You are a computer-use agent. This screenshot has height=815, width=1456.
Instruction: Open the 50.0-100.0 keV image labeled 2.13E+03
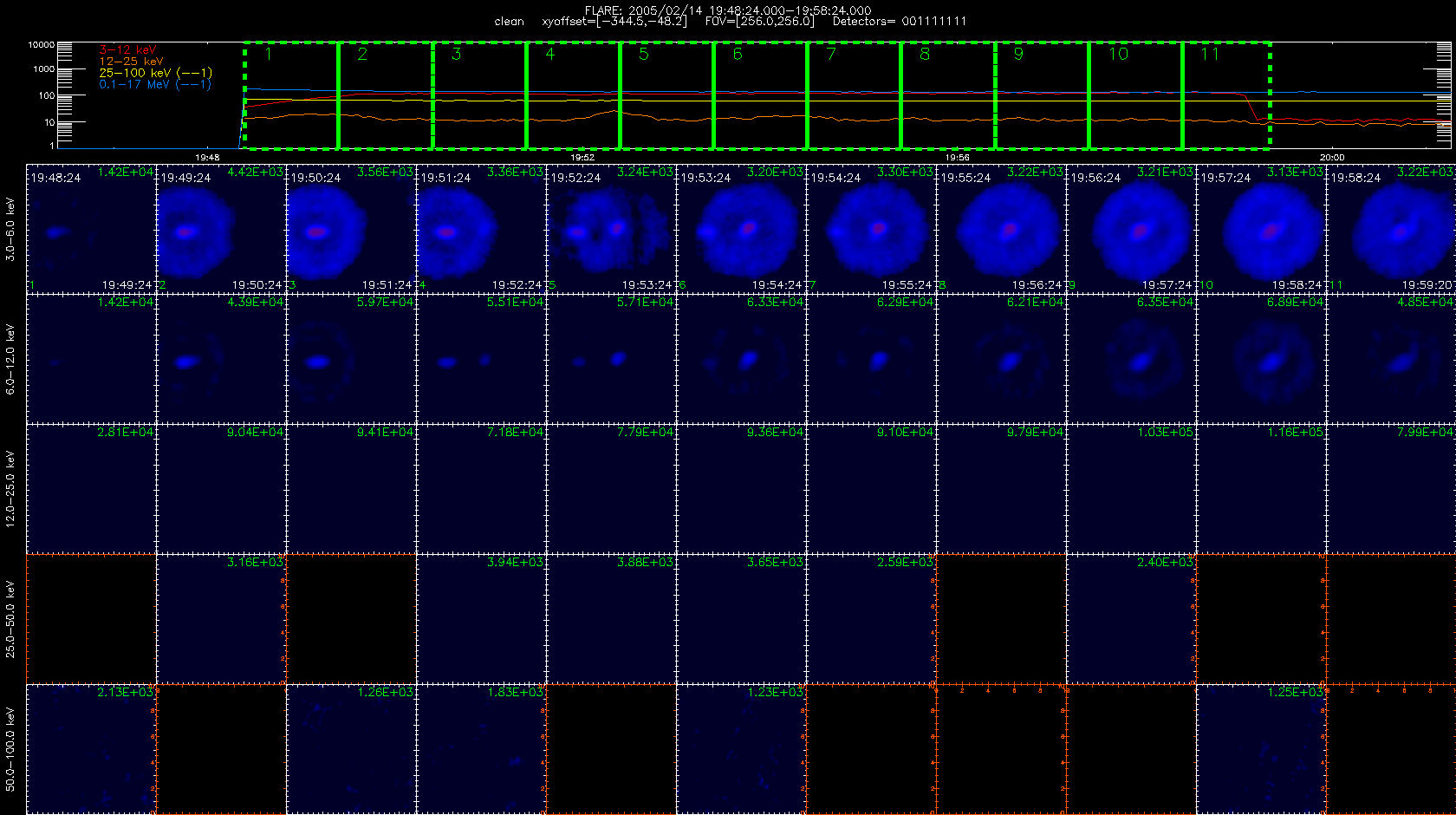[91, 750]
